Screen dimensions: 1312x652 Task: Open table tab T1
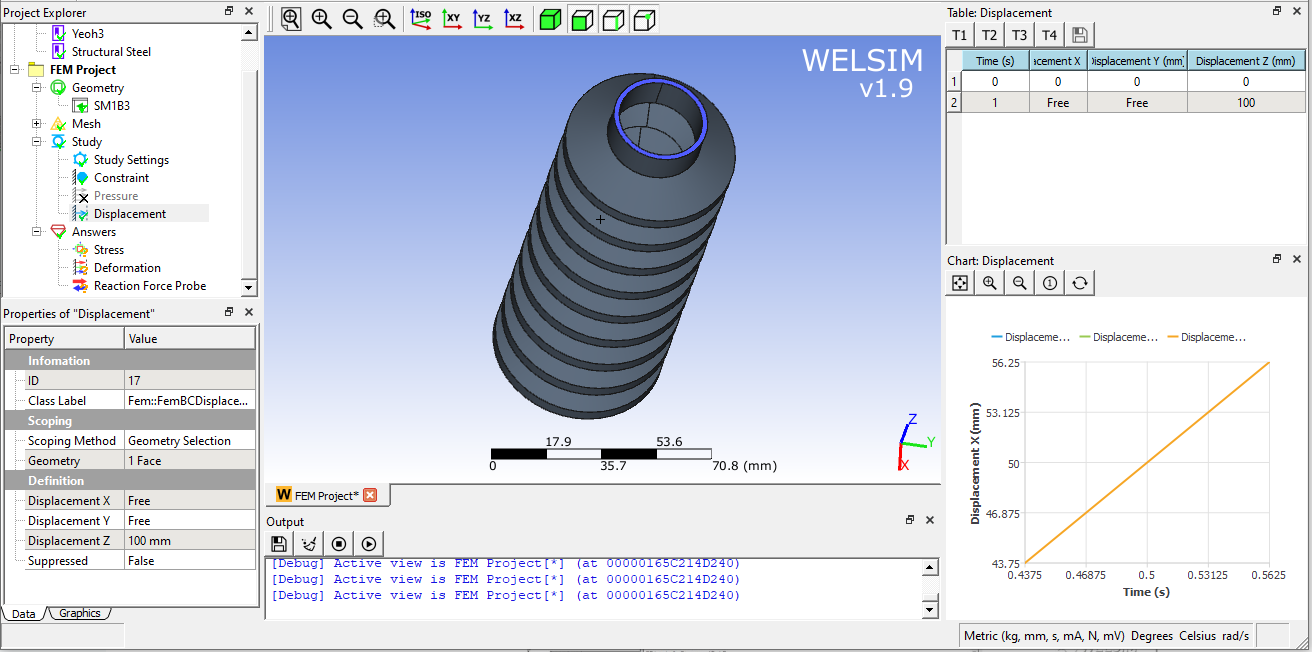point(960,35)
